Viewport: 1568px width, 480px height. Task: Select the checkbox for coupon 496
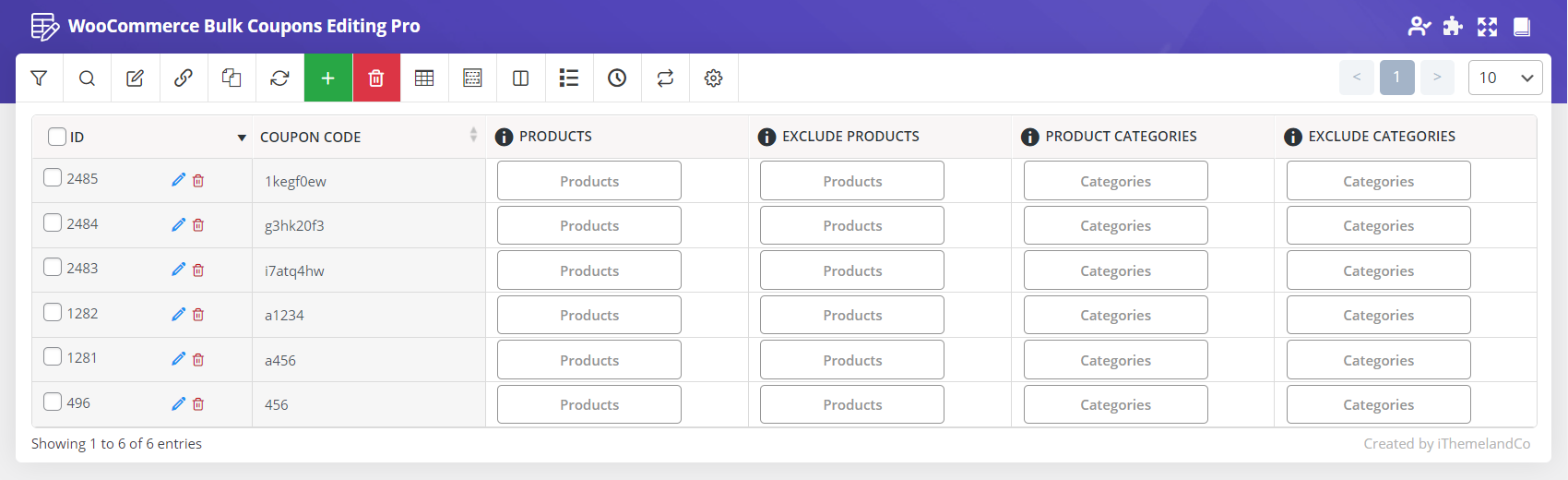click(x=53, y=402)
